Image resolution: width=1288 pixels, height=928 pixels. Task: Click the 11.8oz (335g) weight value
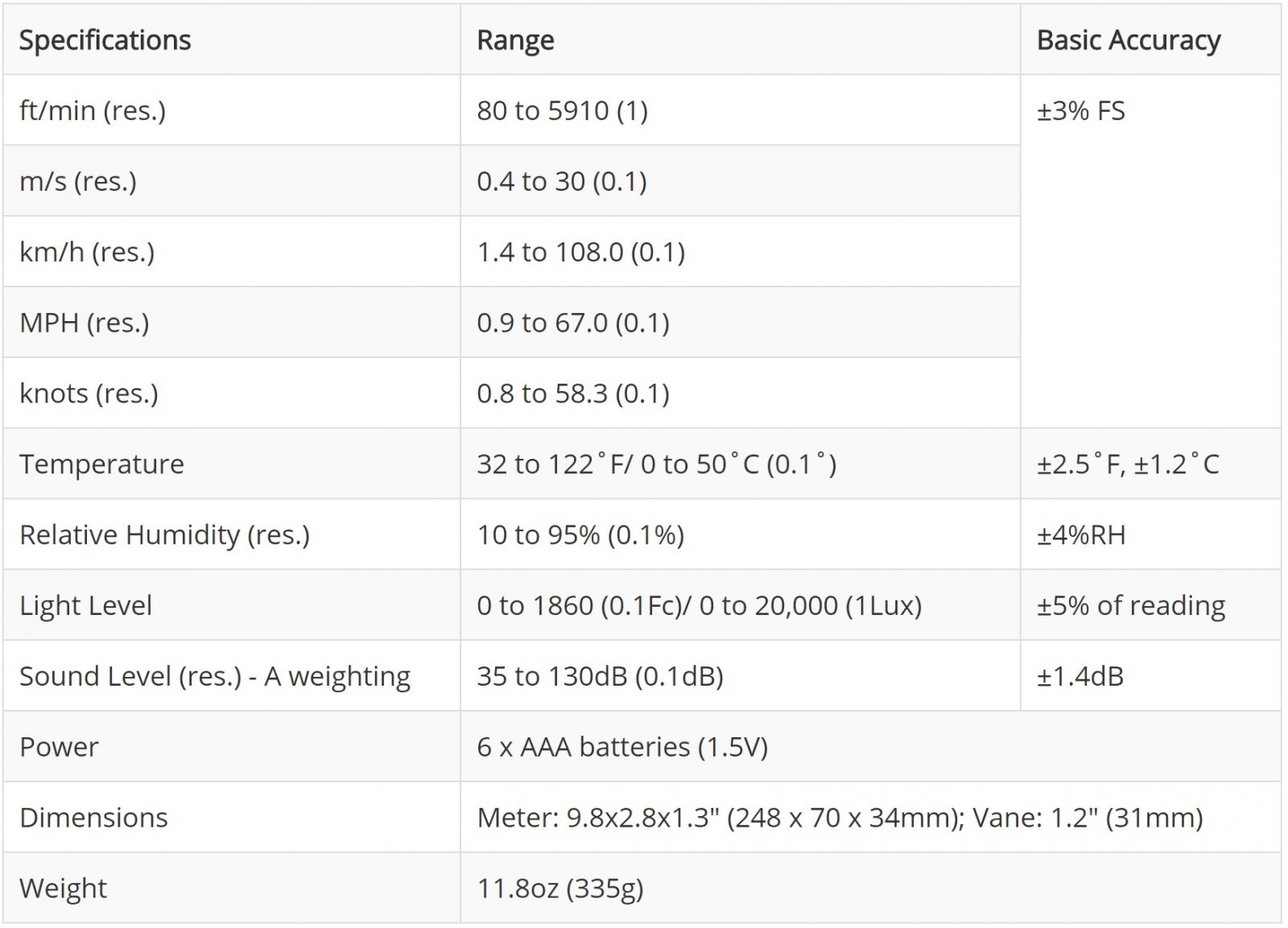point(559,889)
